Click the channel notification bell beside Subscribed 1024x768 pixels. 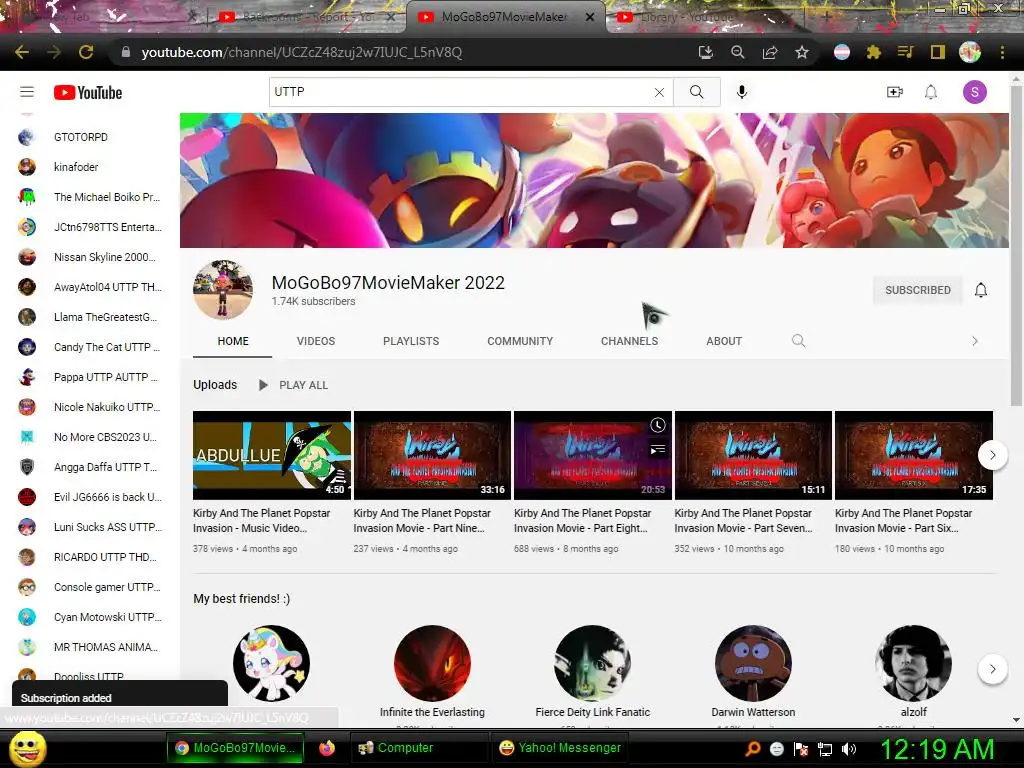tap(981, 290)
